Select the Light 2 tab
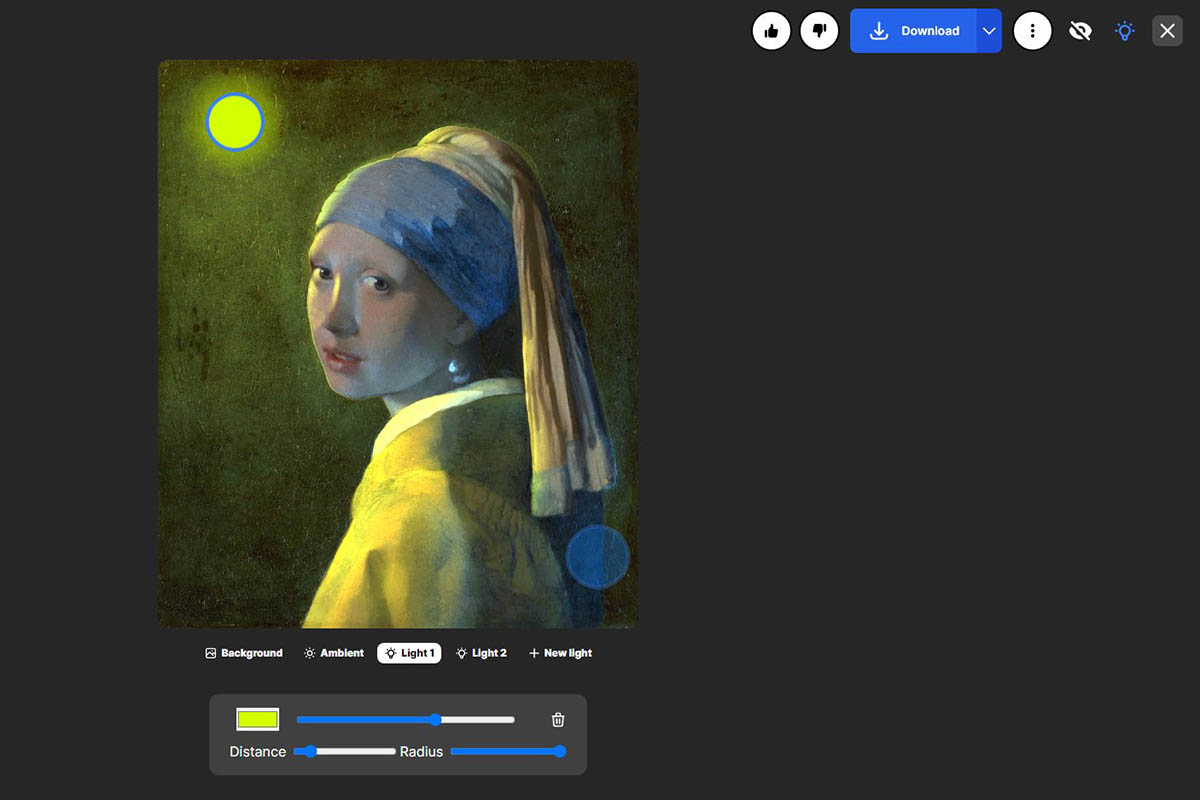This screenshot has height=800, width=1200. click(481, 653)
